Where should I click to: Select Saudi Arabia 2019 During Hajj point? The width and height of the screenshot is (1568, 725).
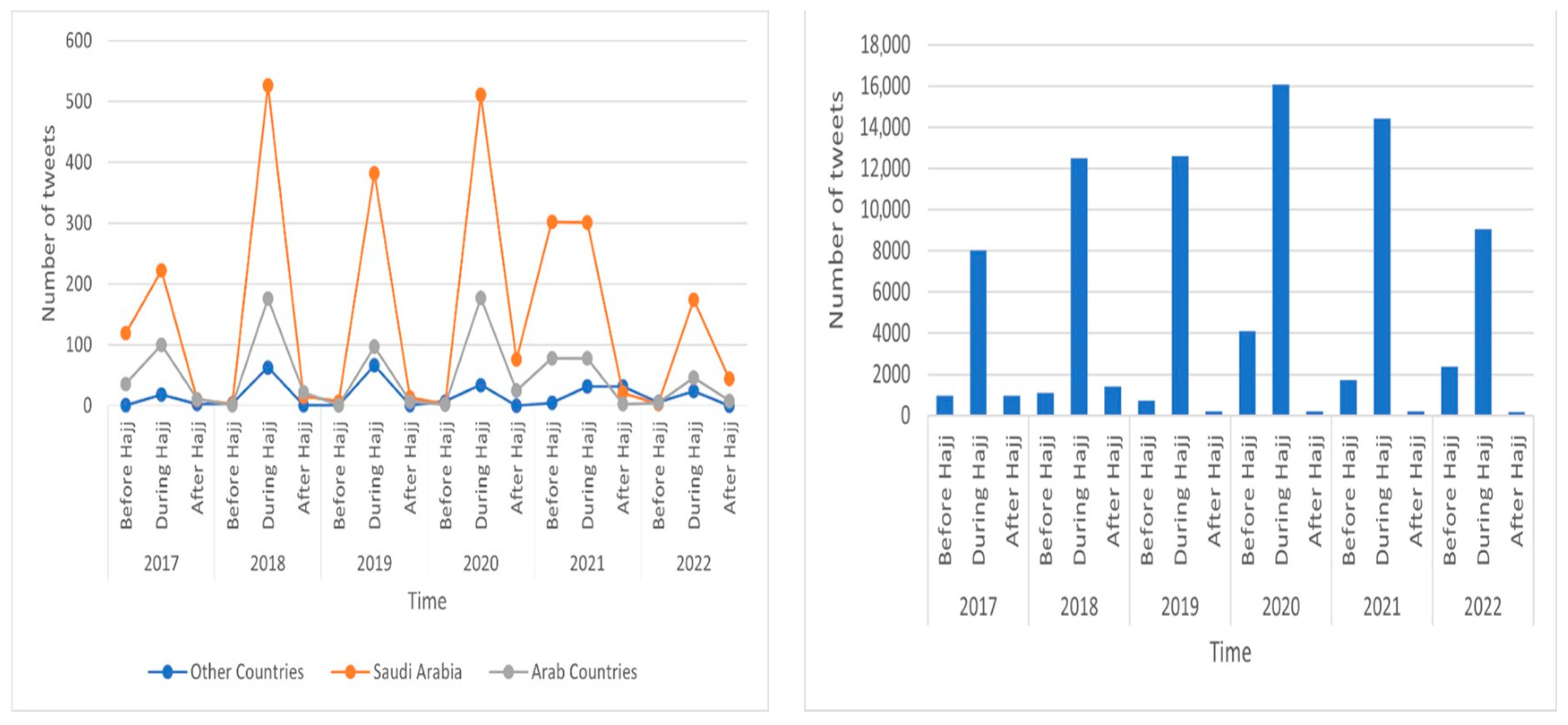click(374, 173)
